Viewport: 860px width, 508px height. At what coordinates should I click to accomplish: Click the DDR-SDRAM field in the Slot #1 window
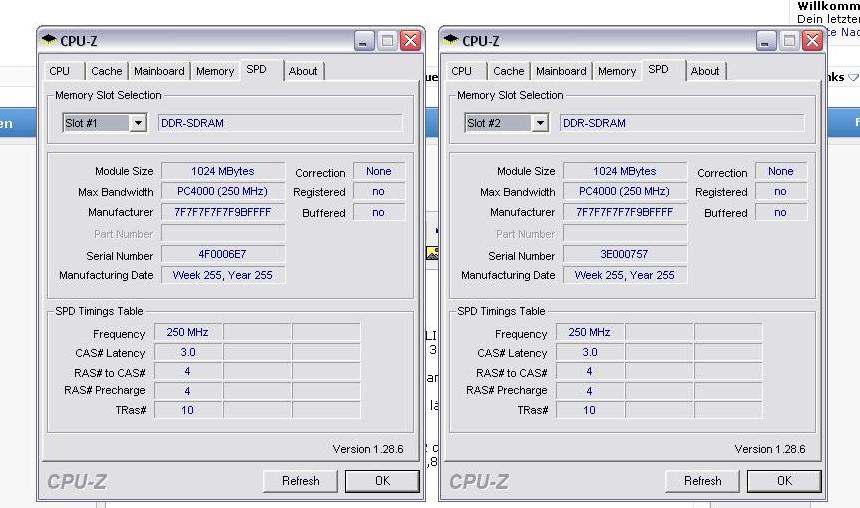coord(280,123)
